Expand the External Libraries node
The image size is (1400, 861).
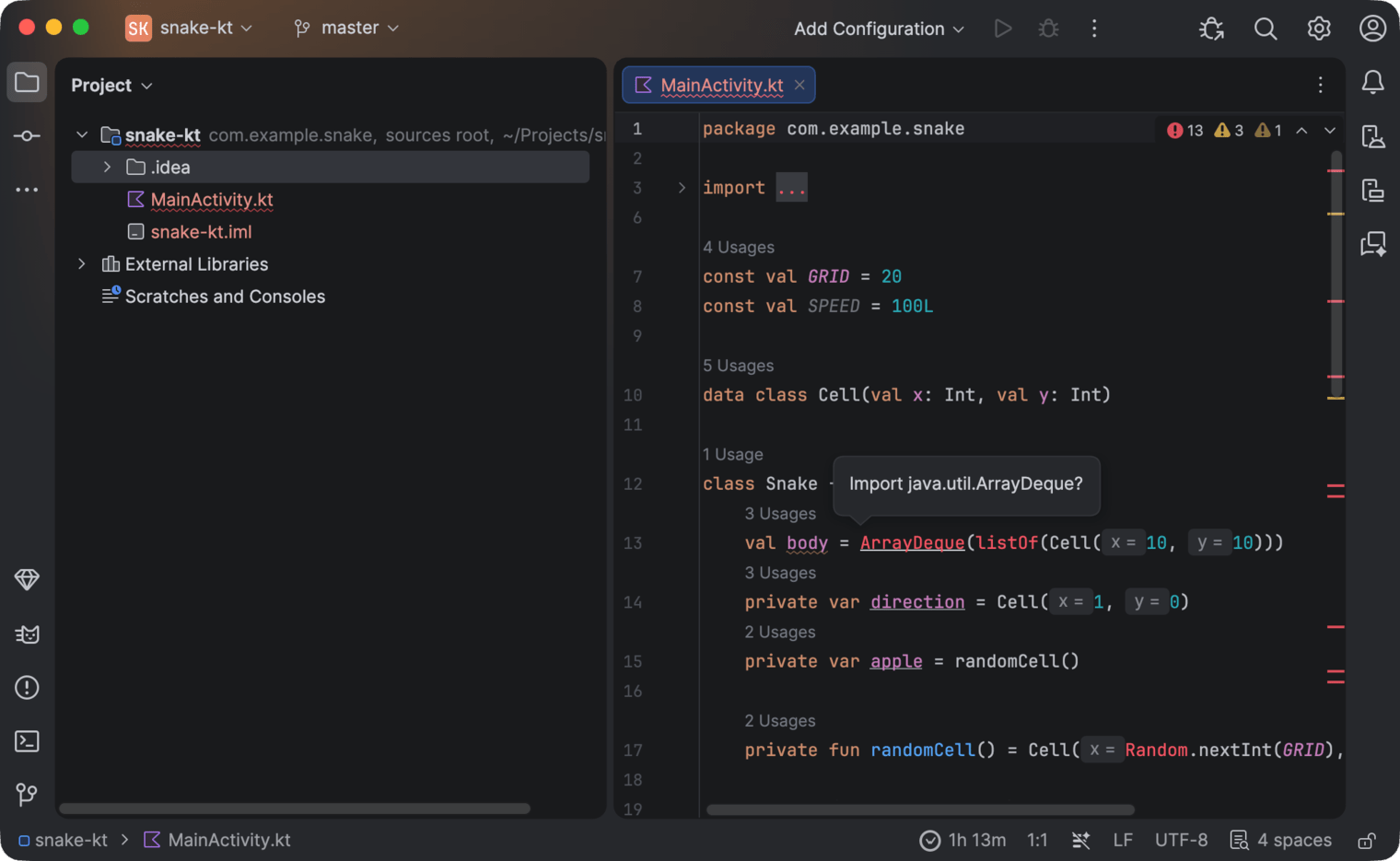tap(81, 264)
